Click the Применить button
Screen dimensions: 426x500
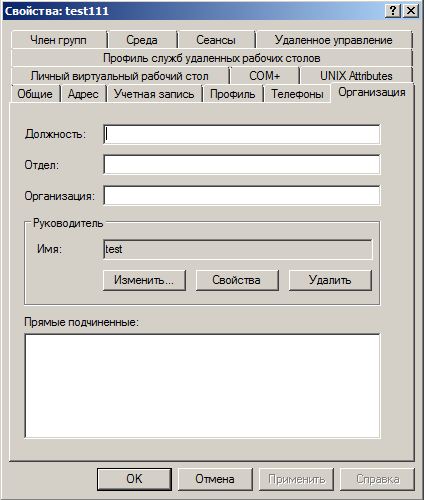pos(296,479)
